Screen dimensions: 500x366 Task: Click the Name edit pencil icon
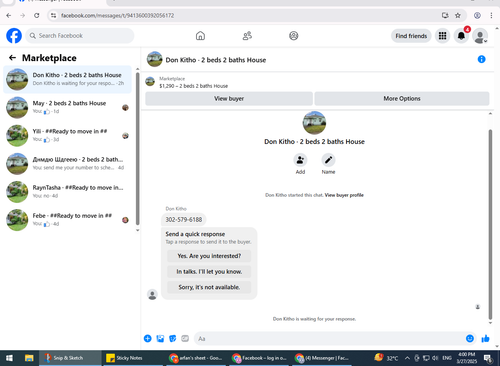click(328, 160)
